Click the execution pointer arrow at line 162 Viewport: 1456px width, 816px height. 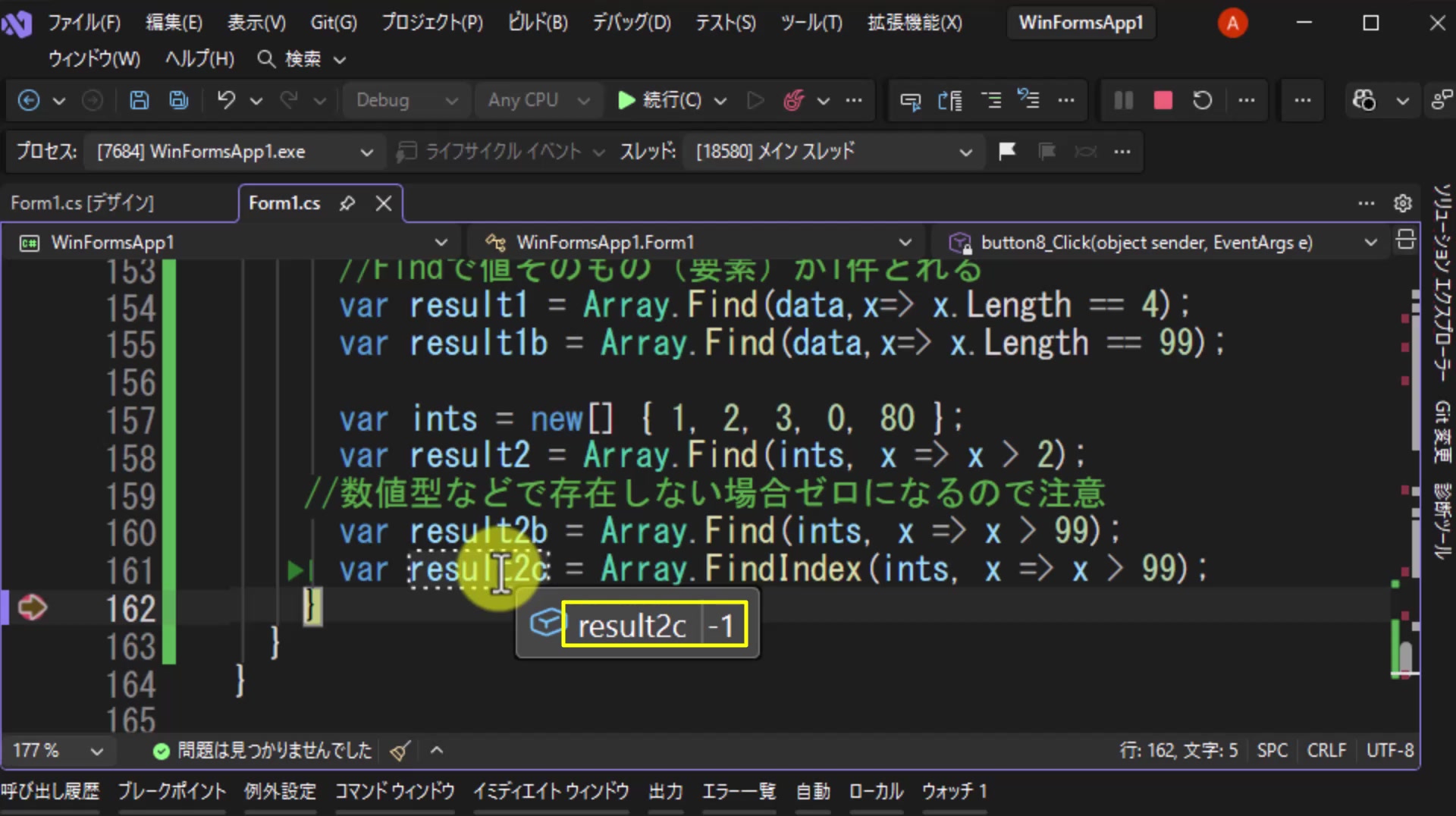(x=32, y=607)
